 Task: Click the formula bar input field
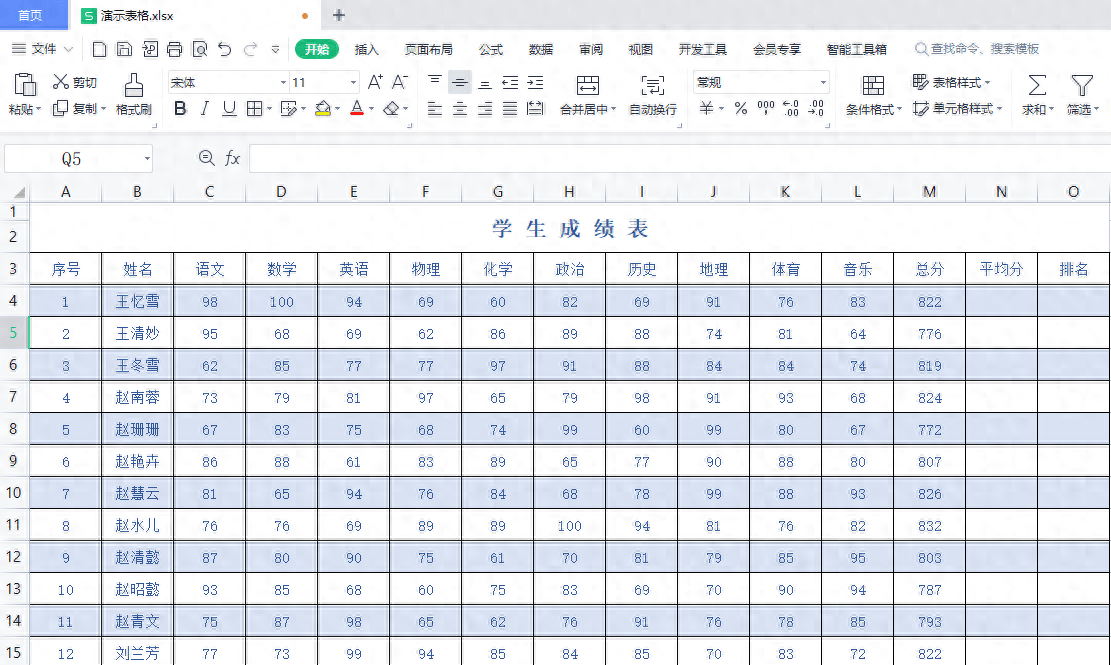679,158
